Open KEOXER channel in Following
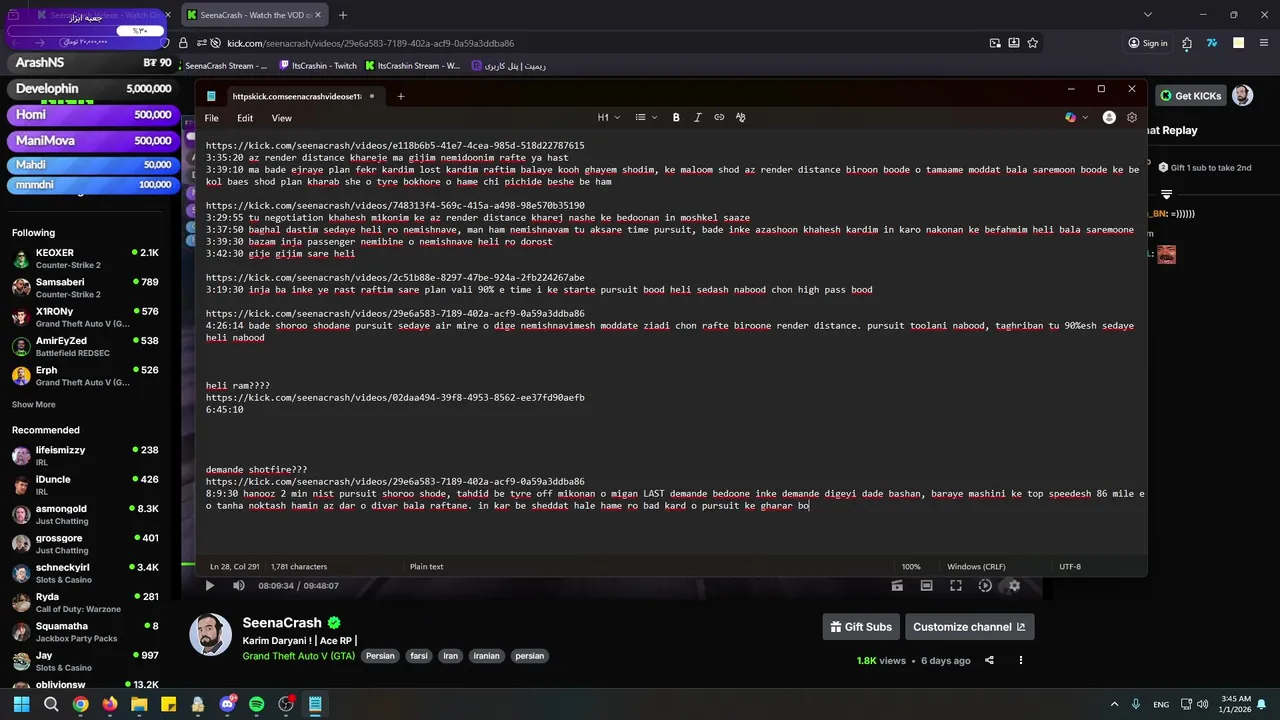 click(85, 259)
